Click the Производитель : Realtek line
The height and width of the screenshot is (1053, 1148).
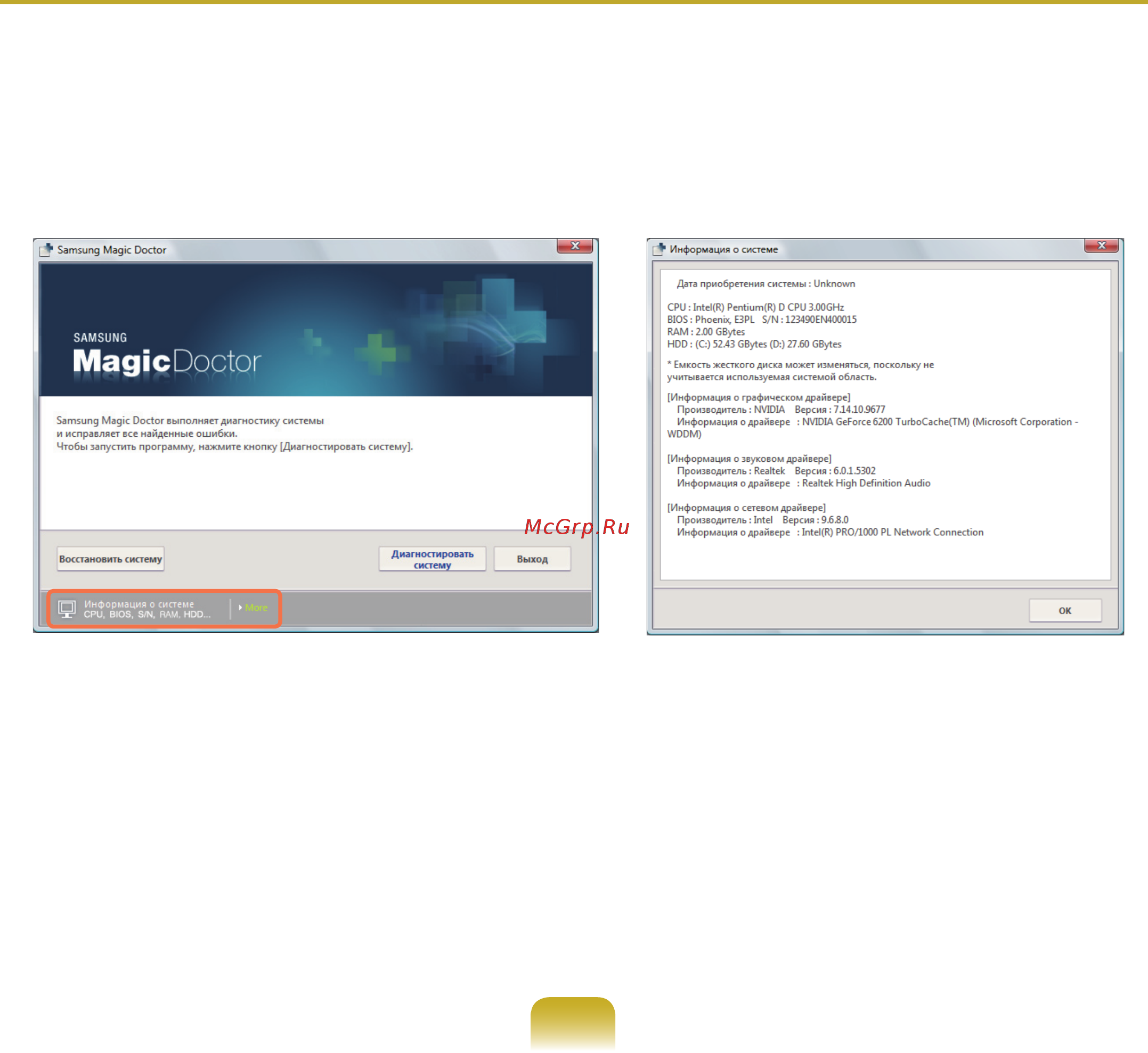[776, 471]
